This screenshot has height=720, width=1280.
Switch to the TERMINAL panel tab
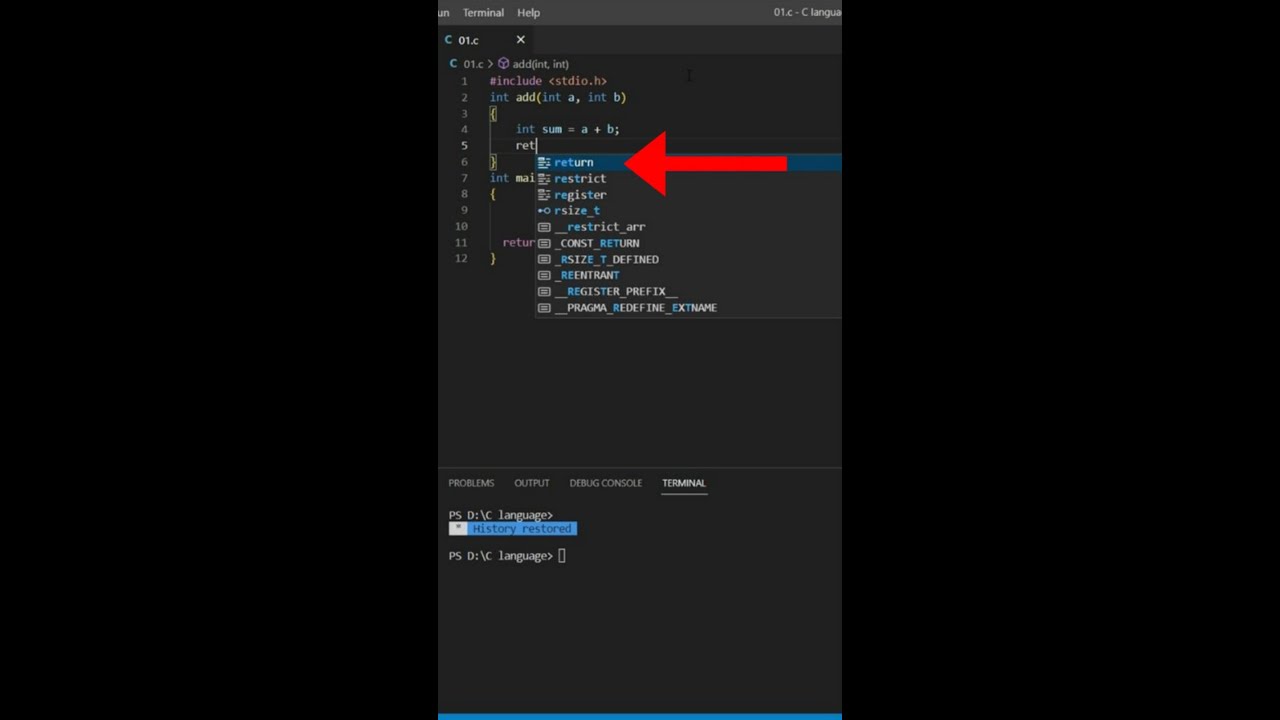[x=683, y=483]
